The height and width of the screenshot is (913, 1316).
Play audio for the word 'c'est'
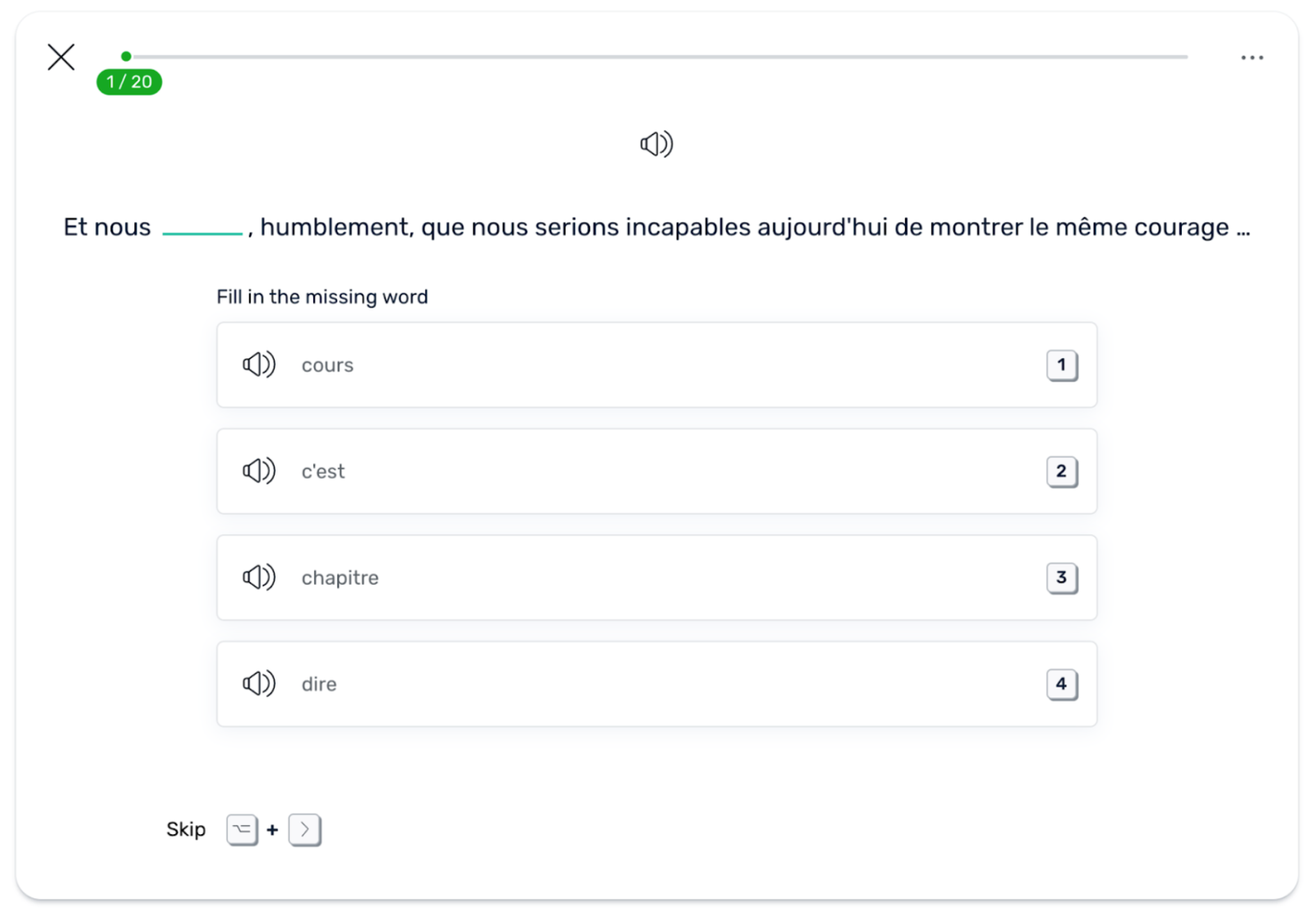coord(259,470)
